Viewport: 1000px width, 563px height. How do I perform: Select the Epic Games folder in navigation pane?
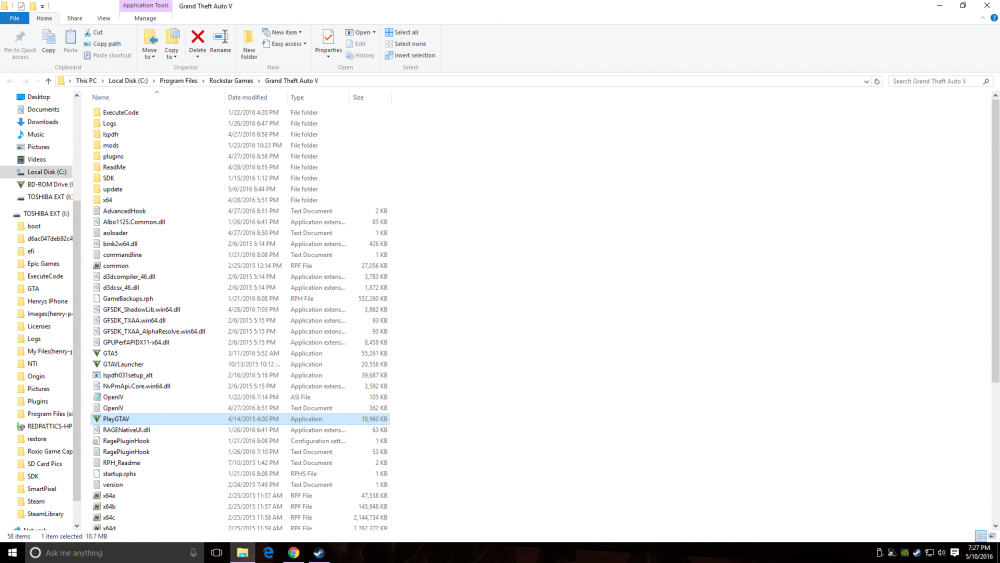[x=43, y=264]
